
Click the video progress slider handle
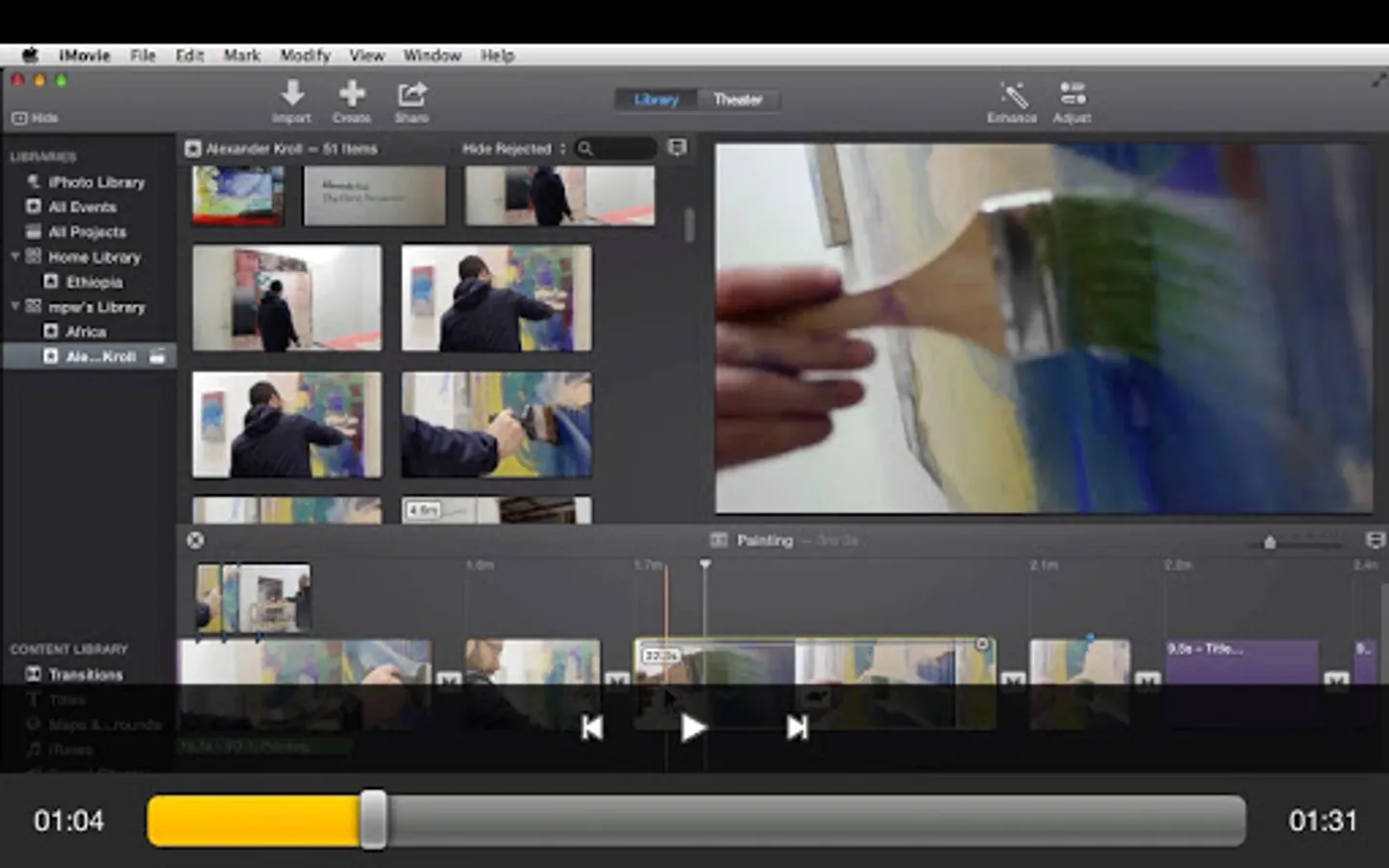(x=373, y=821)
